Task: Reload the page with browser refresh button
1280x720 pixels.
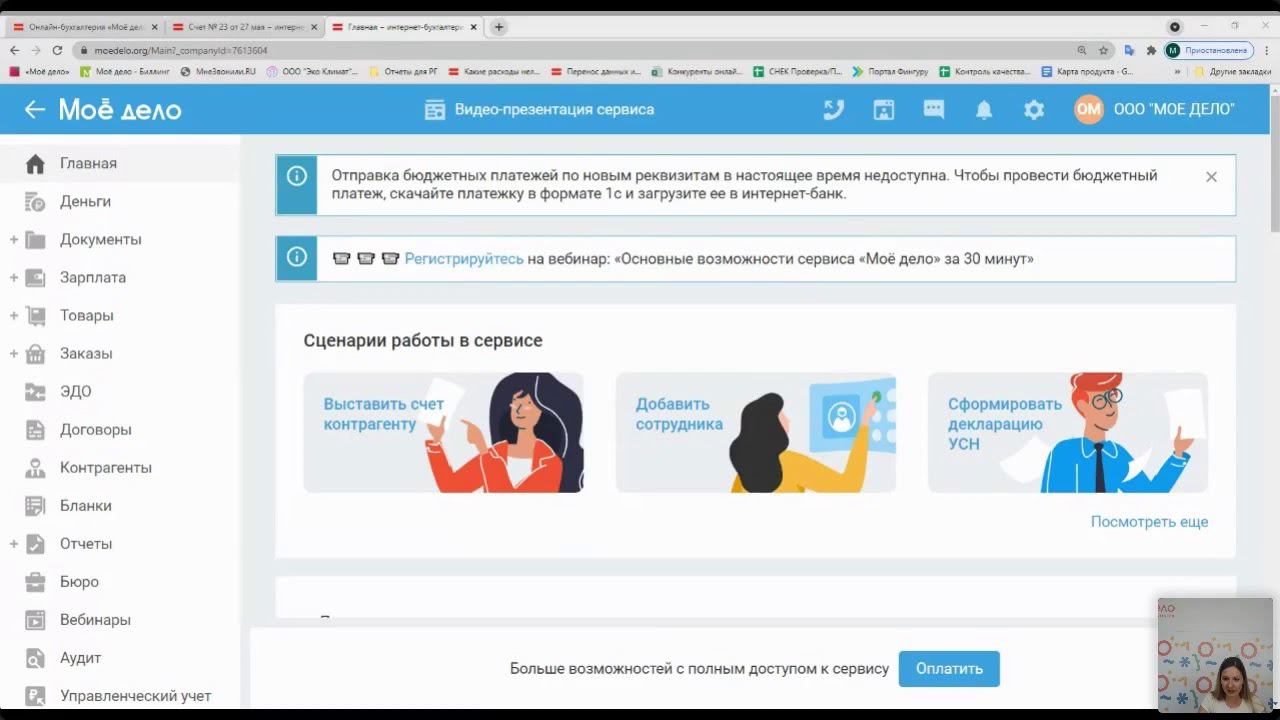Action: pos(57,50)
